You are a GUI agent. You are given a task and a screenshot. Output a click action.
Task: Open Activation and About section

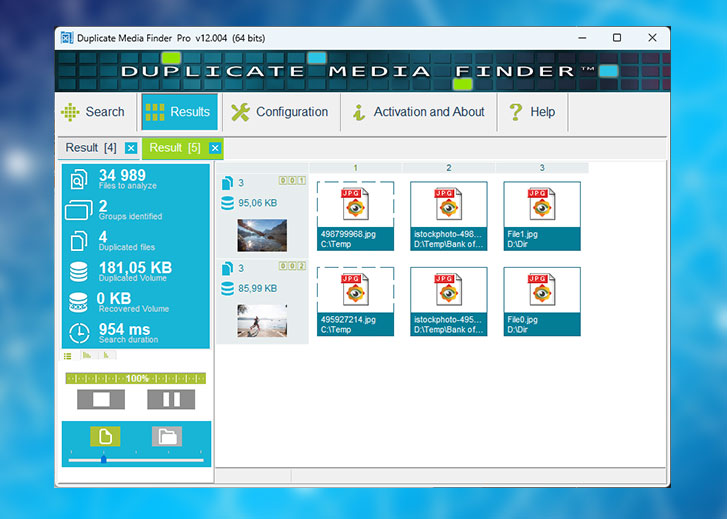pos(419,112)
